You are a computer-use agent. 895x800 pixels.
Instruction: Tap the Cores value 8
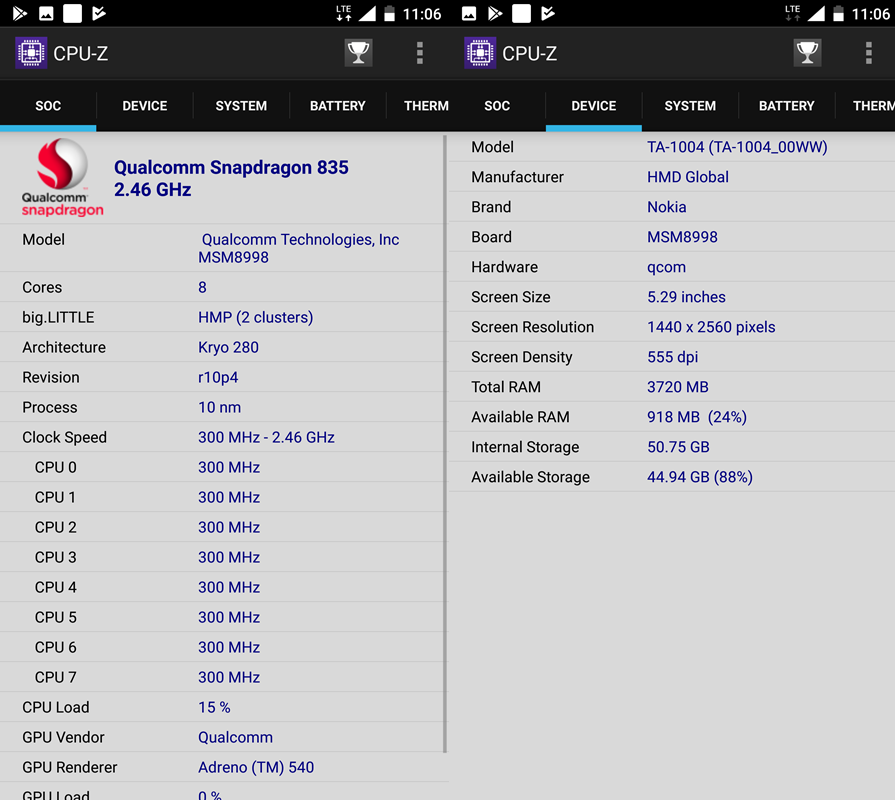pyautogui.click(x=202, y=287)
